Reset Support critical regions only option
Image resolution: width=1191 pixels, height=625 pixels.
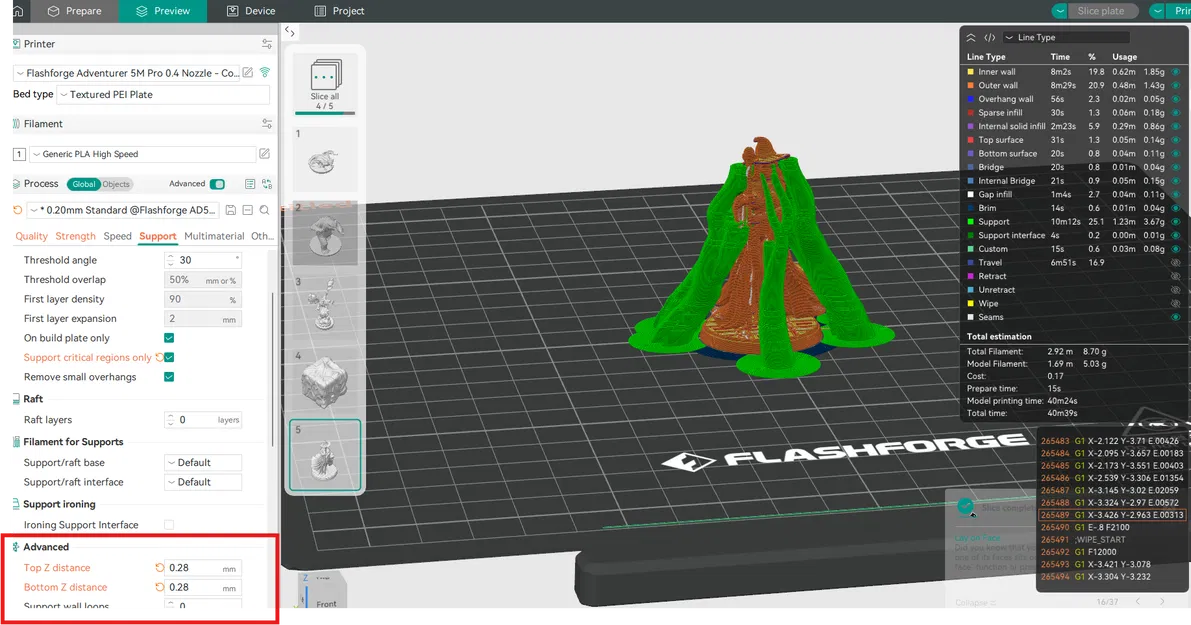[x=159, y=357]
